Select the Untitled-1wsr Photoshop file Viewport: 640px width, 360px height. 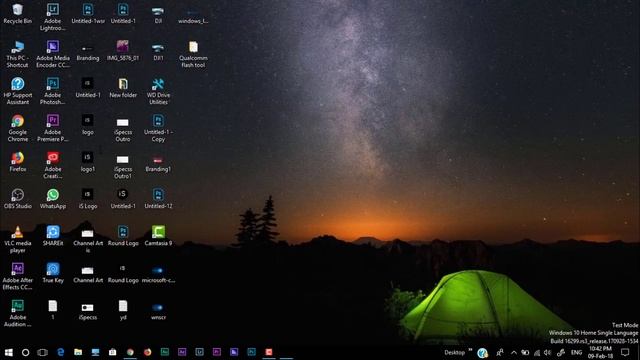[x=88, y=14]
